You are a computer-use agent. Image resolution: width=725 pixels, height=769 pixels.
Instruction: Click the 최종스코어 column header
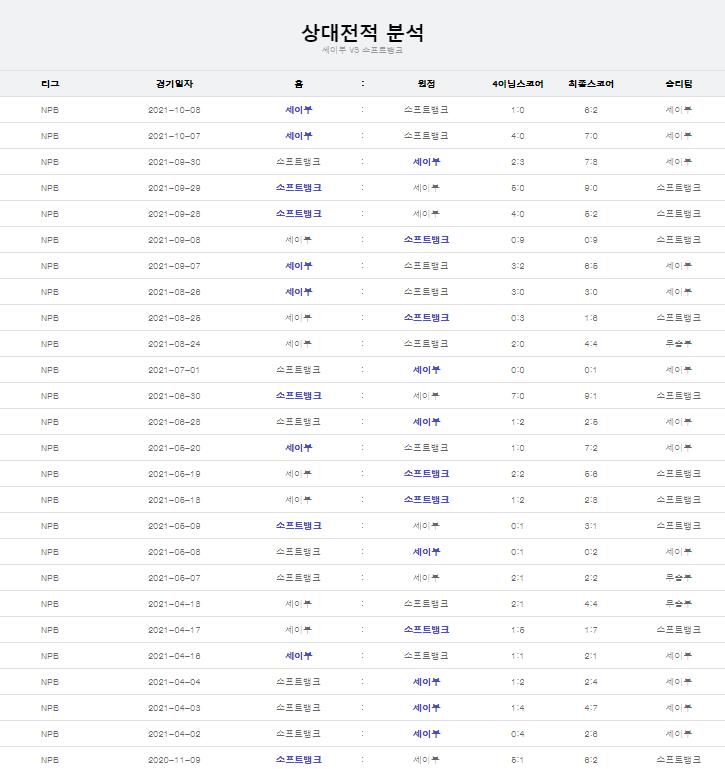click(591, 84)
